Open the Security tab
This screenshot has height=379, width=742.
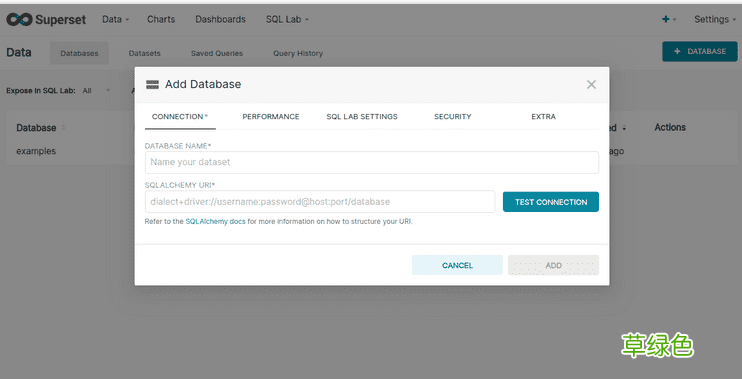(x=452, y=117)
